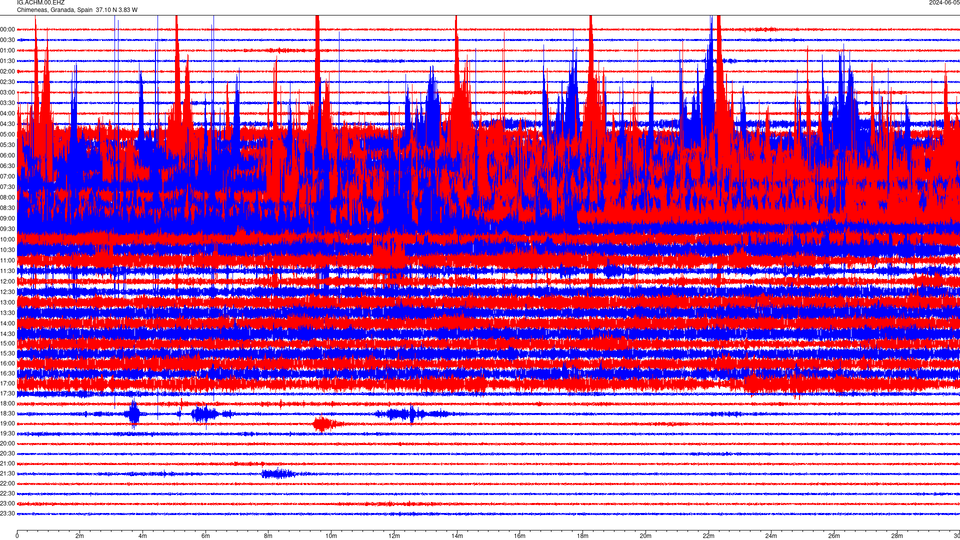Image resolution: width=960 pixels, height=540 pixels.
Task: Select the 22:30 trace time label
Action: (x=8, y=493)
